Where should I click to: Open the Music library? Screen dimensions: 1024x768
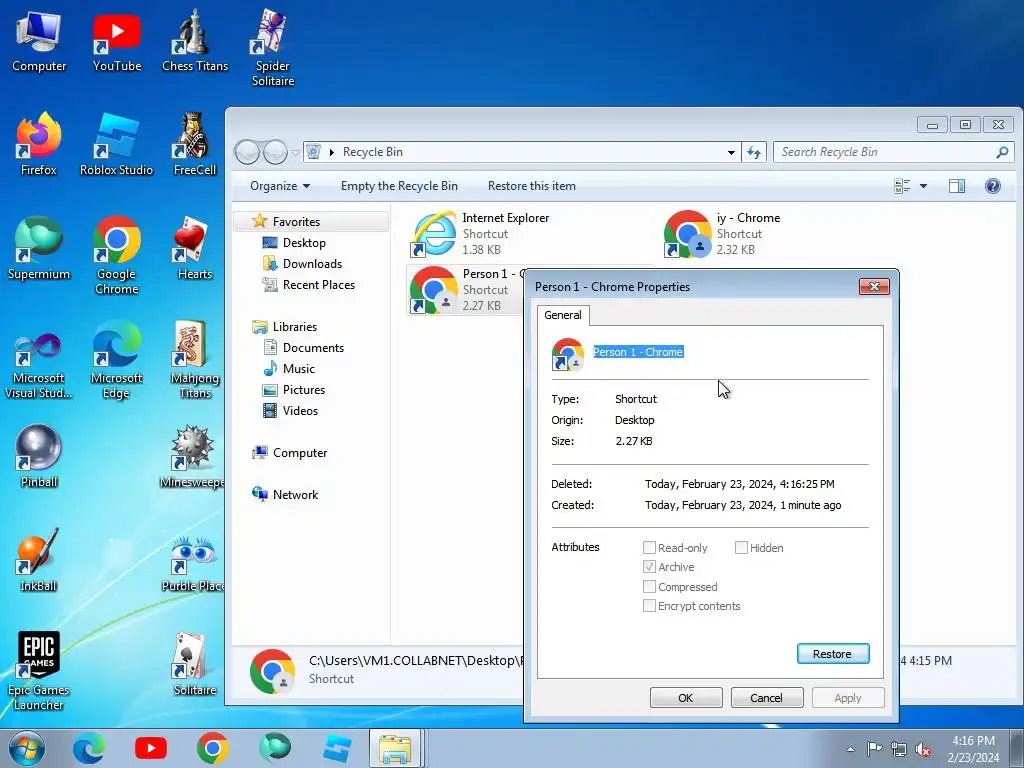298,369
